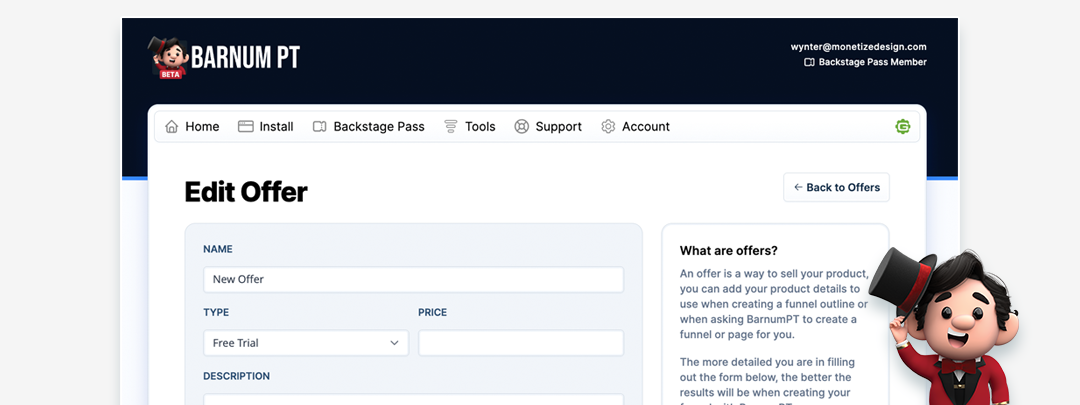Click the Support lifebuoy icon
This screenshot has width=1080, height=405.
(521, 127)
